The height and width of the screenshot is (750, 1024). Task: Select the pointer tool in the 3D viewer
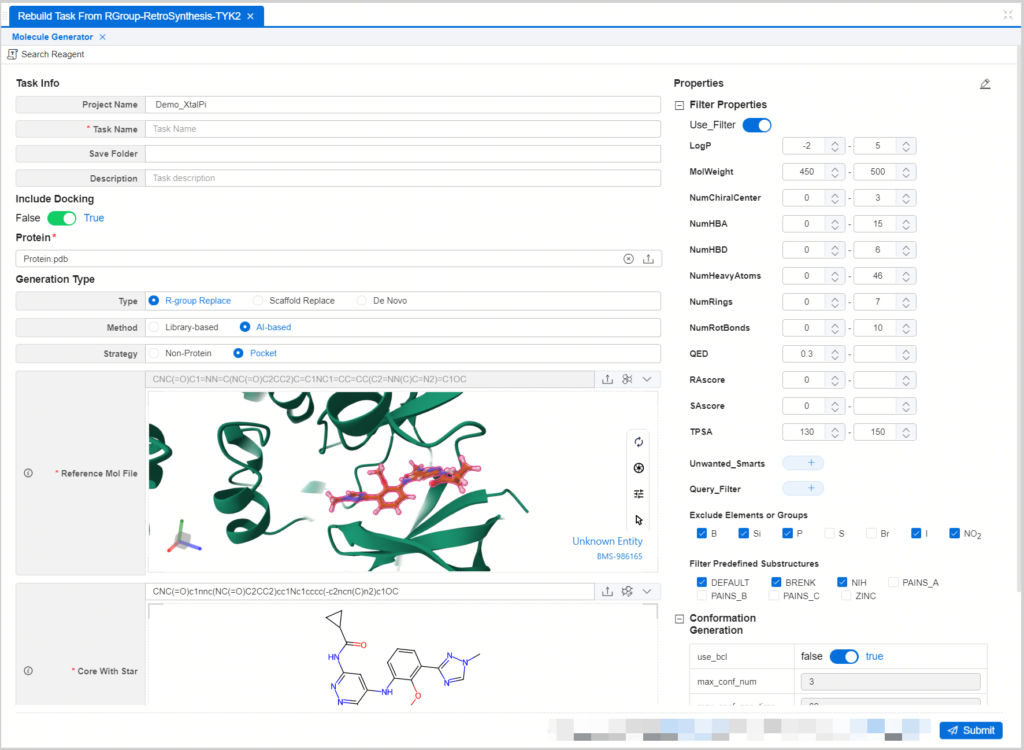pos(640,519)
